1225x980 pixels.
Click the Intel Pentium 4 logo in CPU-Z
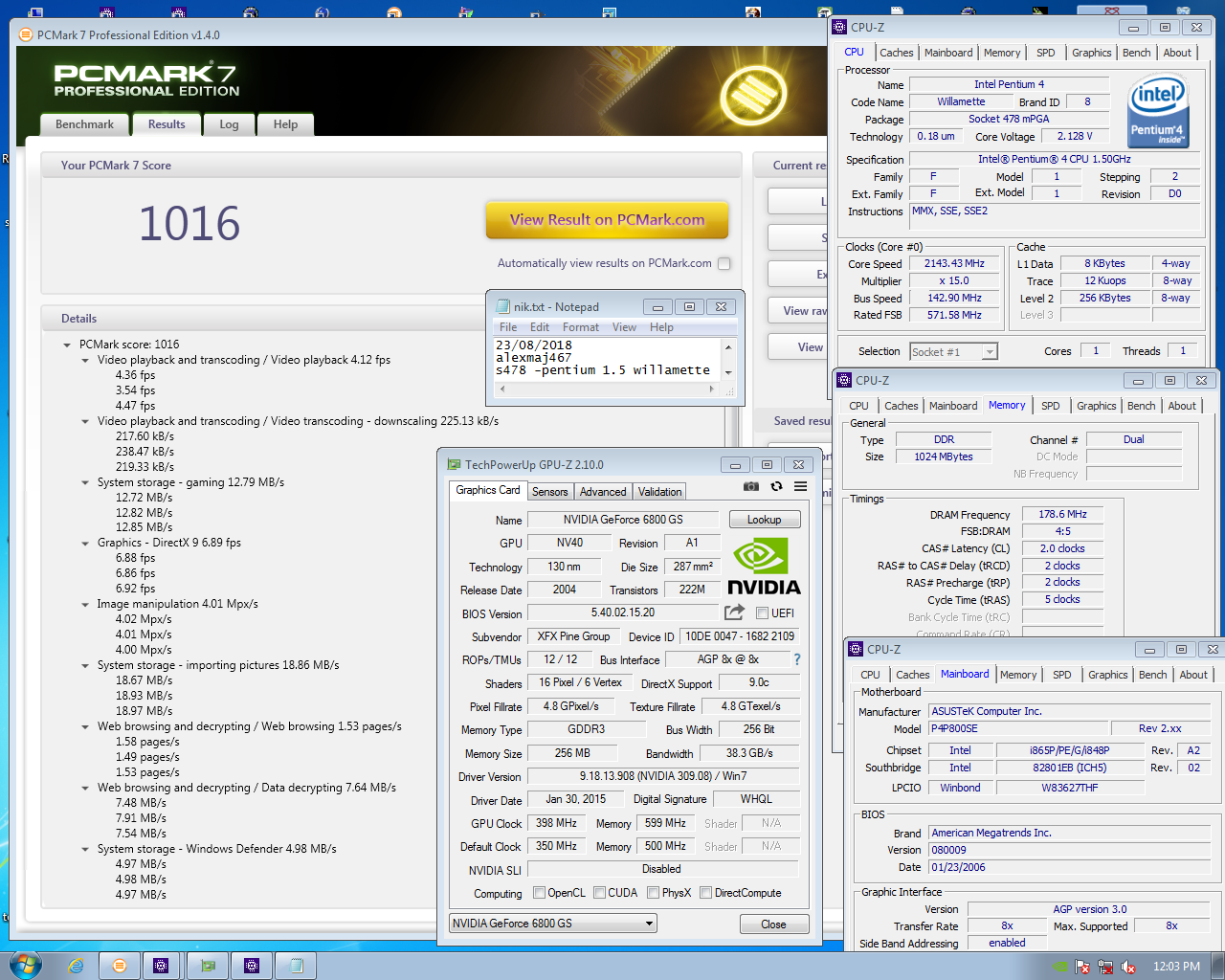tap(1157, 112)
